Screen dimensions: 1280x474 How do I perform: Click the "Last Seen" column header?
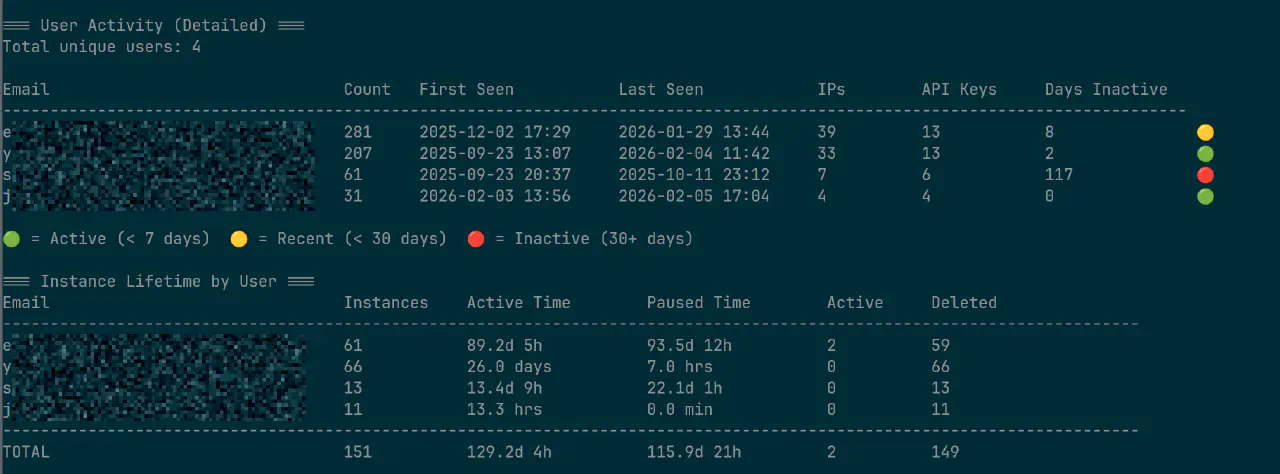(661, 90)
